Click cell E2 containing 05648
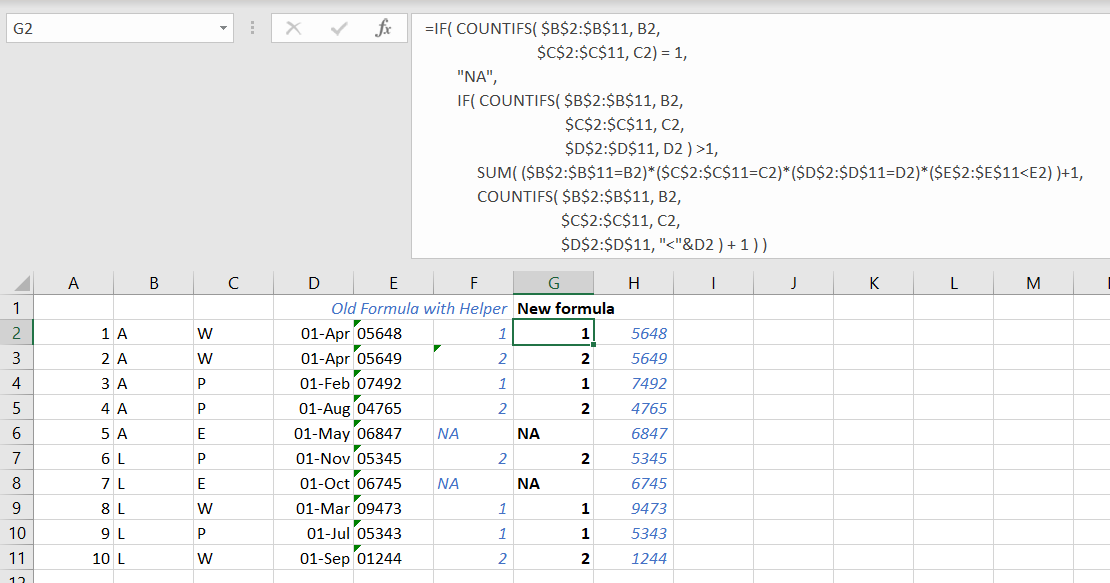The image size is (1110, 583). pyautogui.click(x=394, y=333)
